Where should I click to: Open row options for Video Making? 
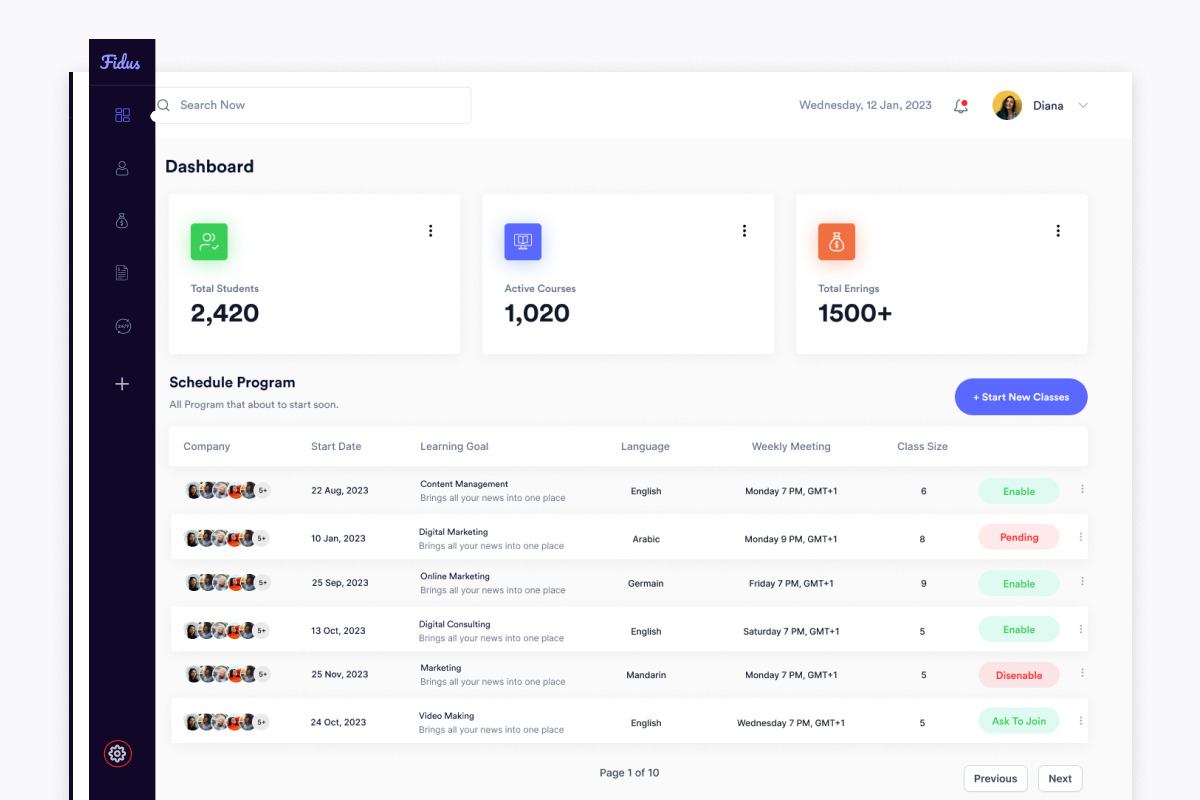pyautogui.click(x=1081, y=721)
